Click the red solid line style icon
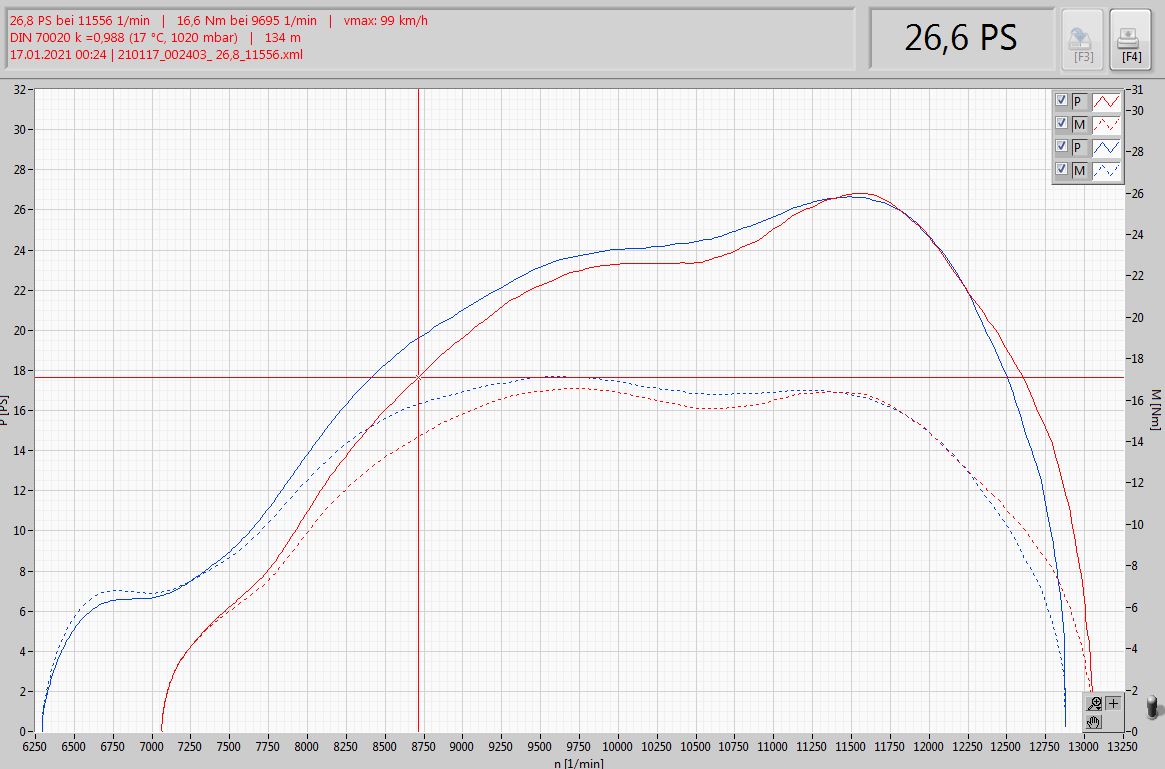The image size is (1165, 769). [1105, 101]
